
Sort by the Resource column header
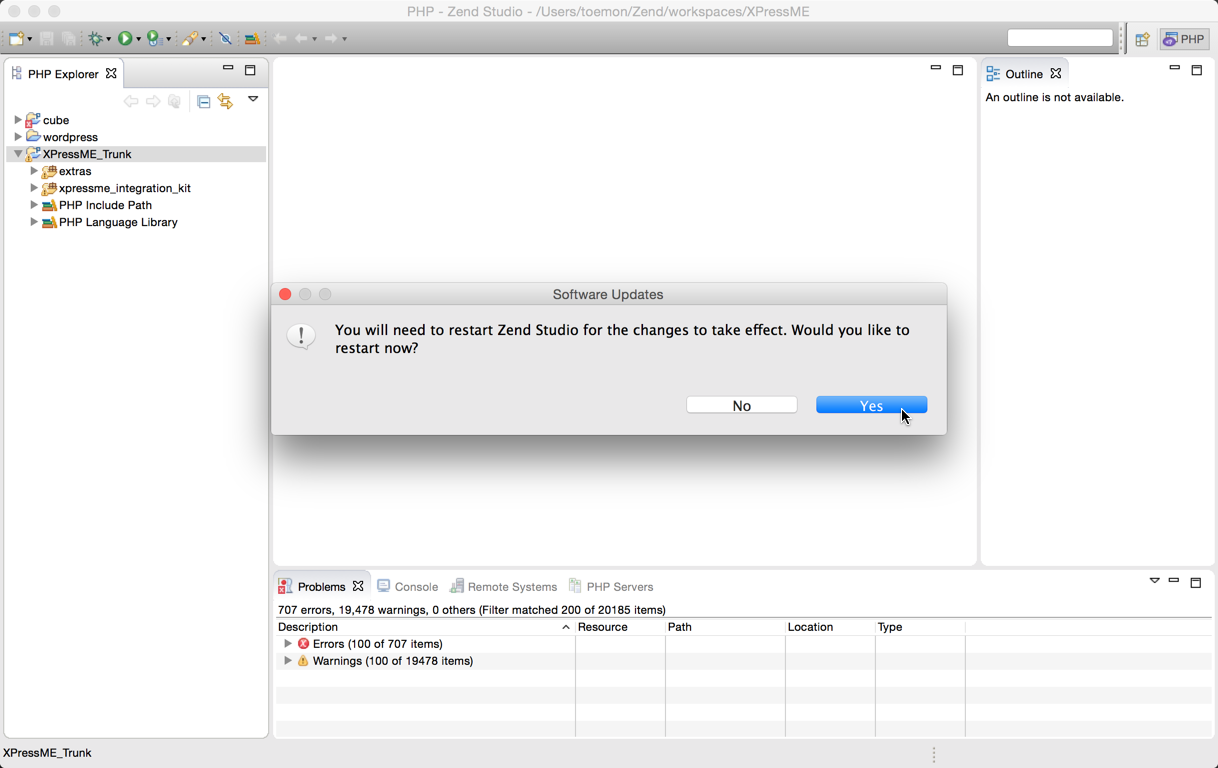coord(620,627)
